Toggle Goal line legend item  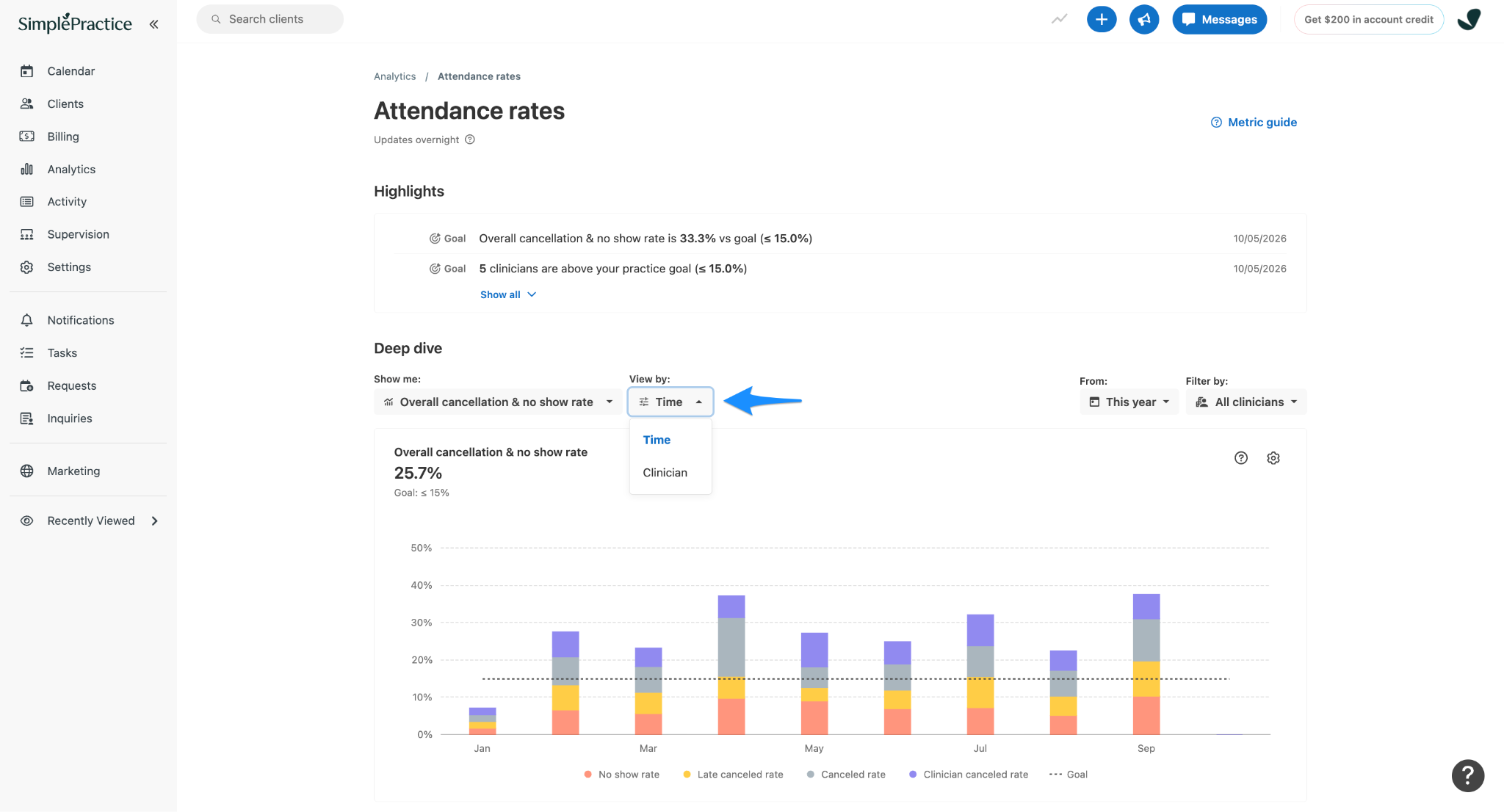[1069, 775]
